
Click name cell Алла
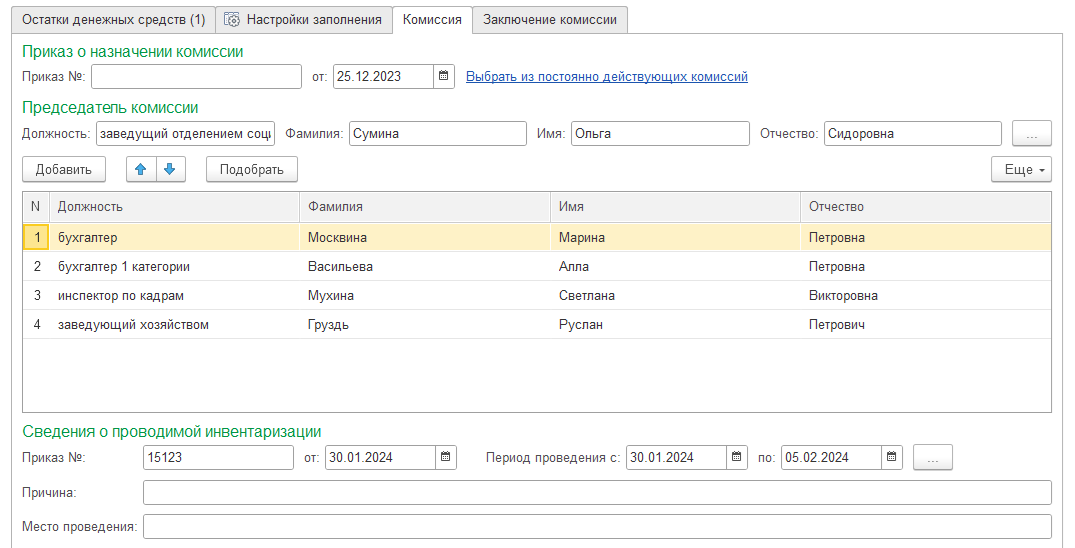click(x=675, y=266)
